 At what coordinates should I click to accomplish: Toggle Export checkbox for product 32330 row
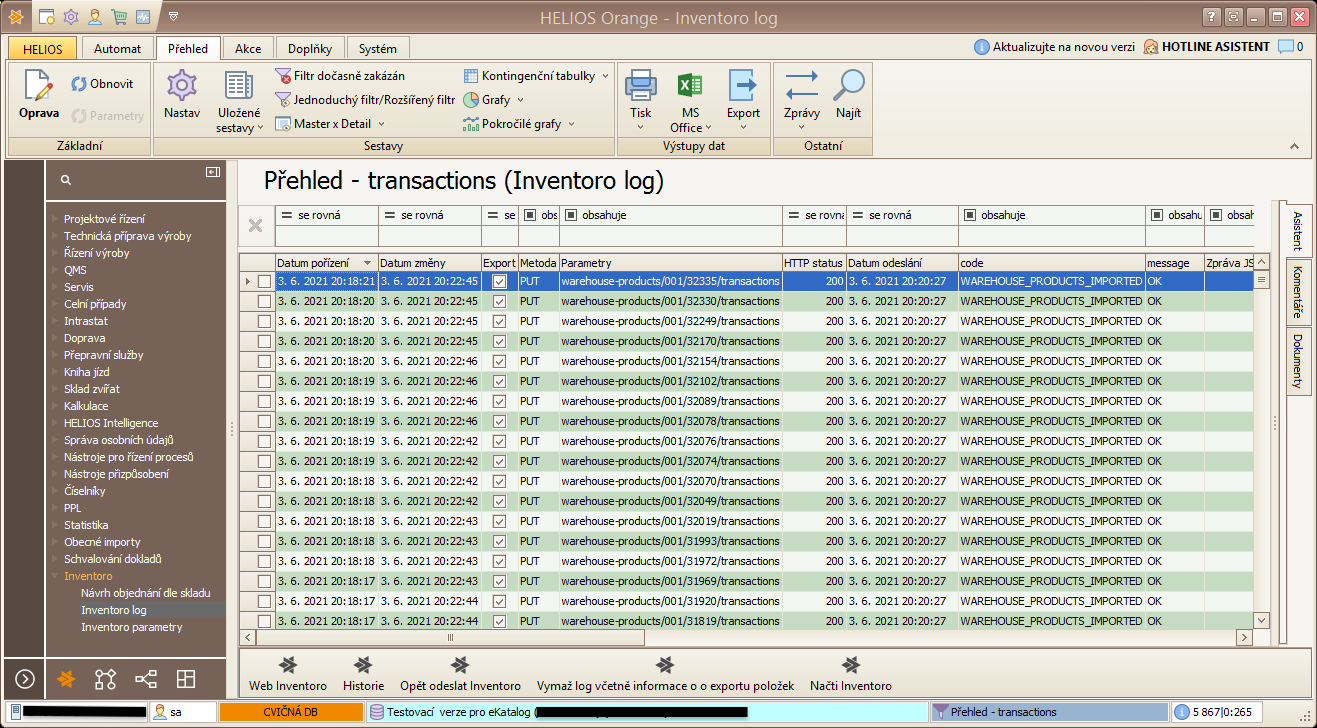click(x=500, y=302)
